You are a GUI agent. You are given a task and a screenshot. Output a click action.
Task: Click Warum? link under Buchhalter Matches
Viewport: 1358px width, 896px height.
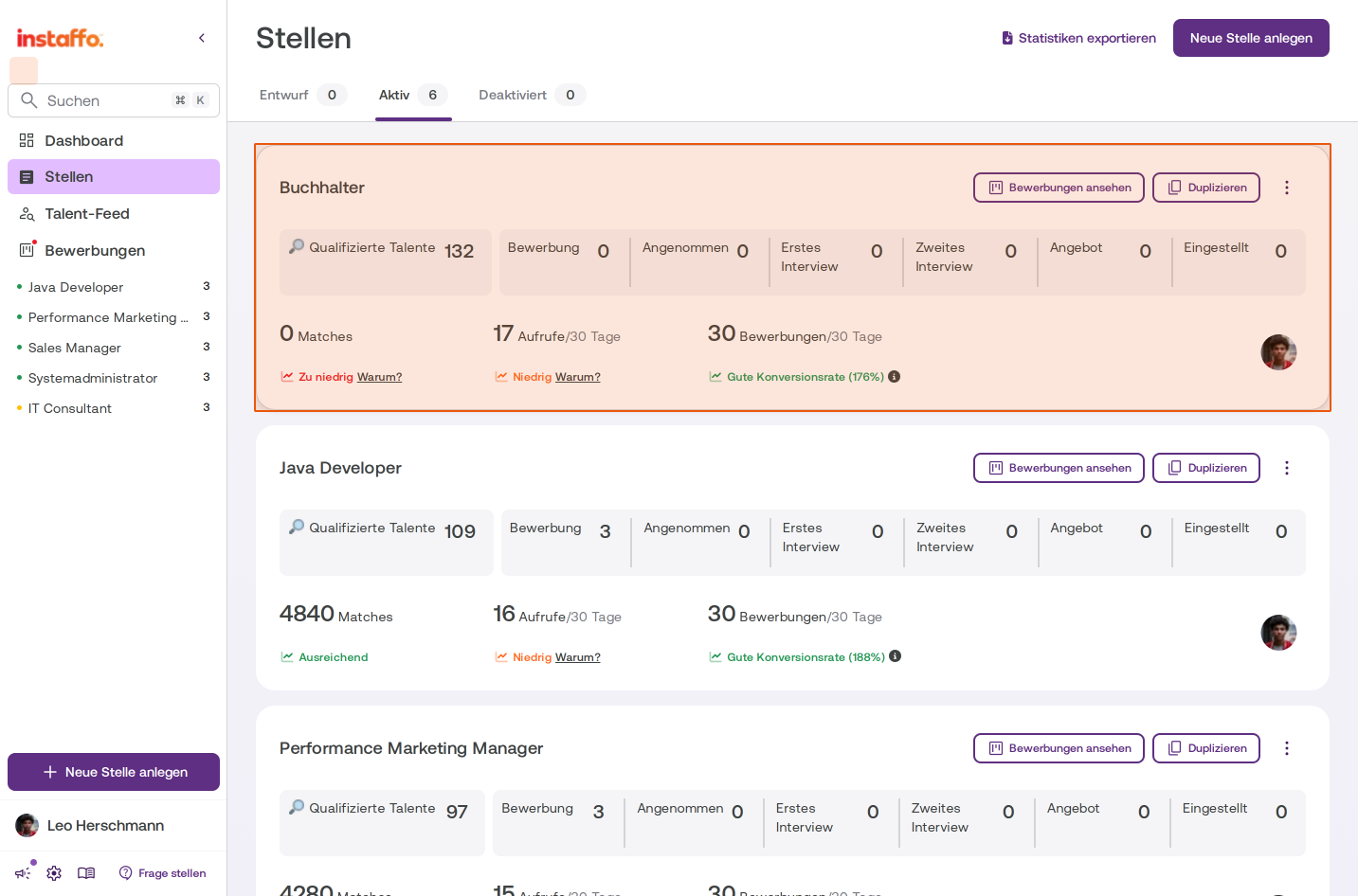[380, 377]
